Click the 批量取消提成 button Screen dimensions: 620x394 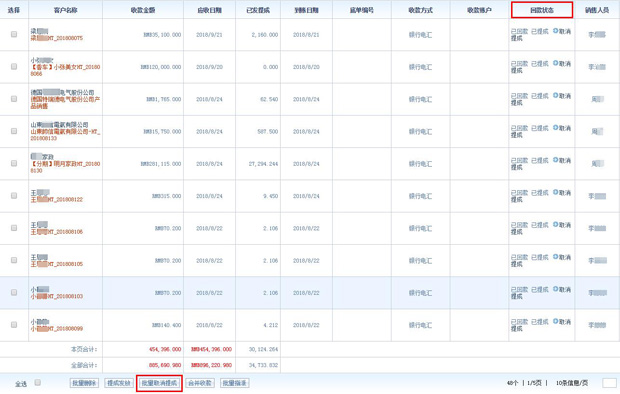tap(159, 383)
